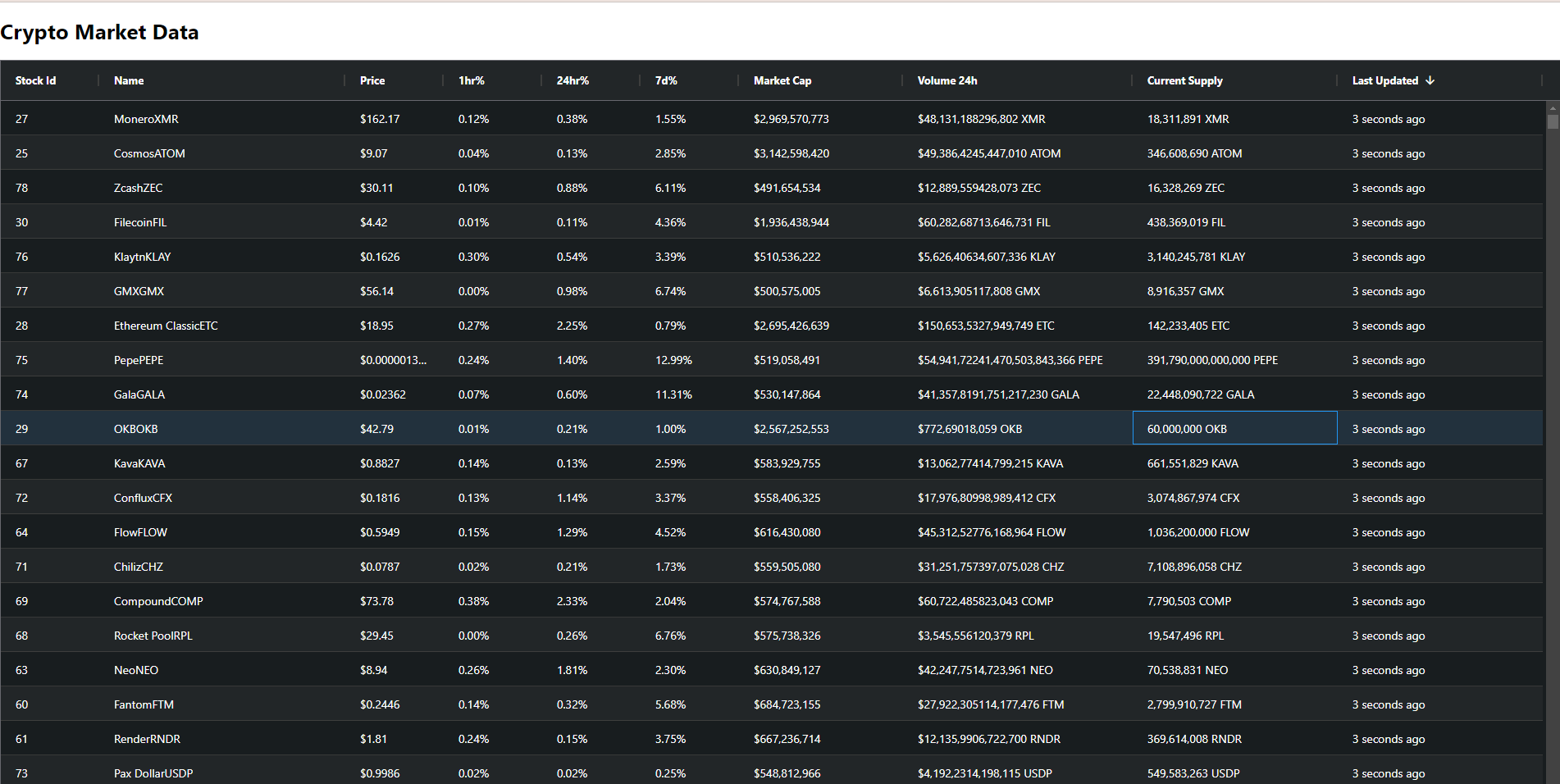Select the KavaKAVA name cell
1560x784 pixels.
[222, 463]
